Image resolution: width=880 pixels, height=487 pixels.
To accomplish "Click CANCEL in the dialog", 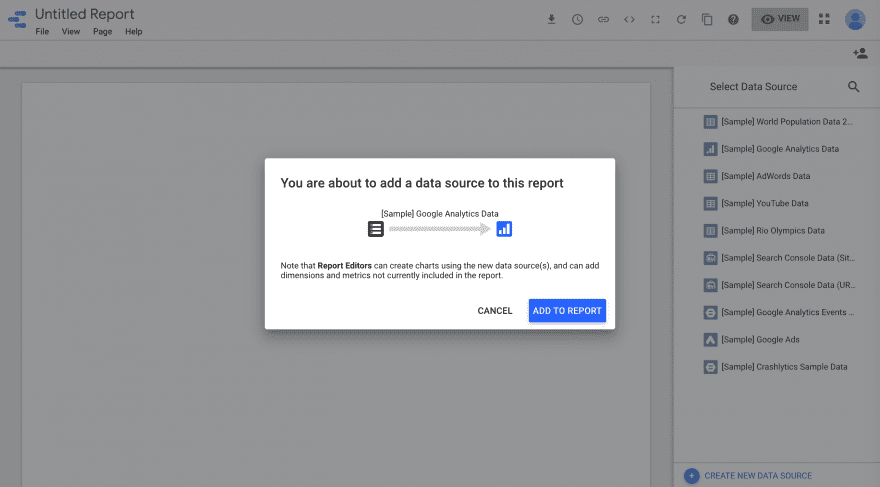I will [494, 311].
